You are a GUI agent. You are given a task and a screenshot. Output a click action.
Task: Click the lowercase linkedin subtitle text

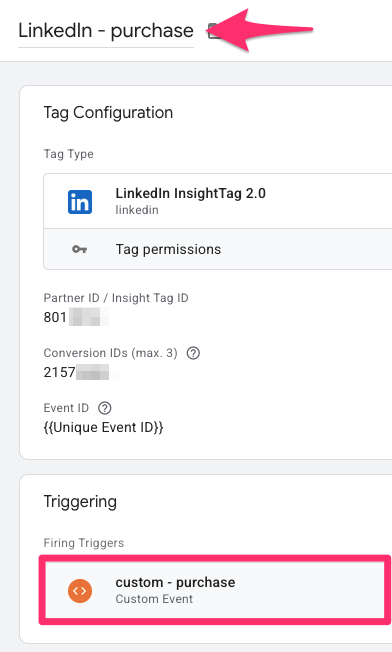[137, 210]
